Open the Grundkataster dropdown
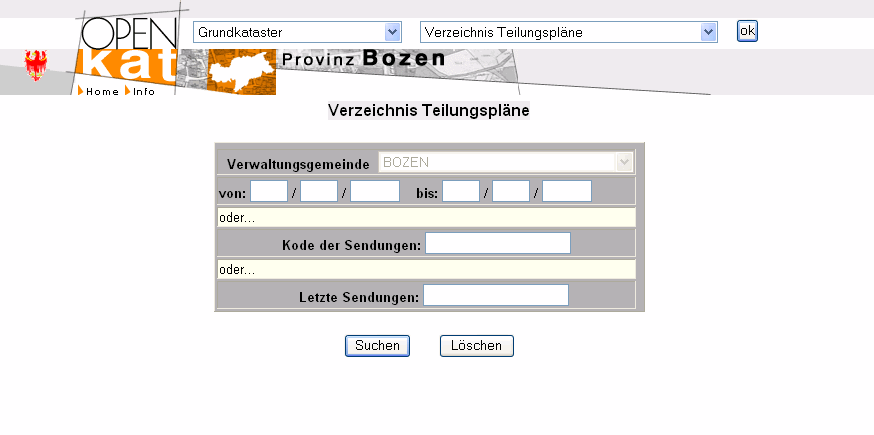This screenshot has height=435, width=874. (296, 32)
